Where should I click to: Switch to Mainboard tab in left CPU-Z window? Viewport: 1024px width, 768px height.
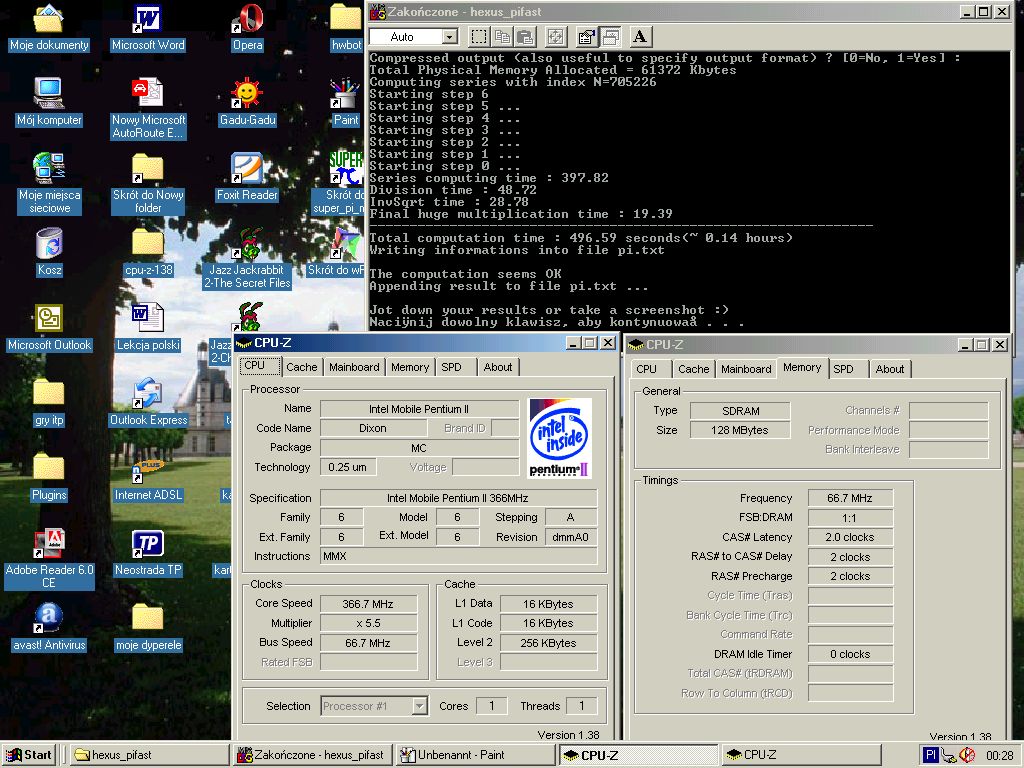[x=354, y=367]
